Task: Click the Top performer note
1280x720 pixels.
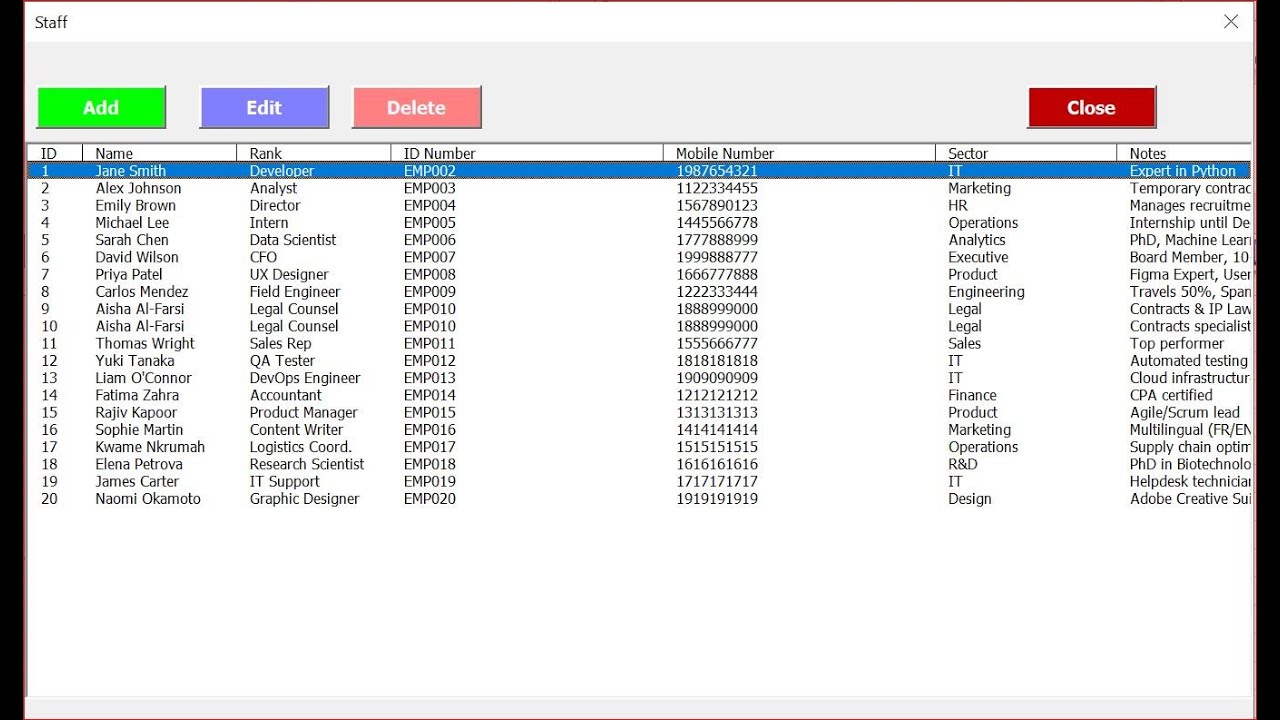Action: pos(1177,343)
